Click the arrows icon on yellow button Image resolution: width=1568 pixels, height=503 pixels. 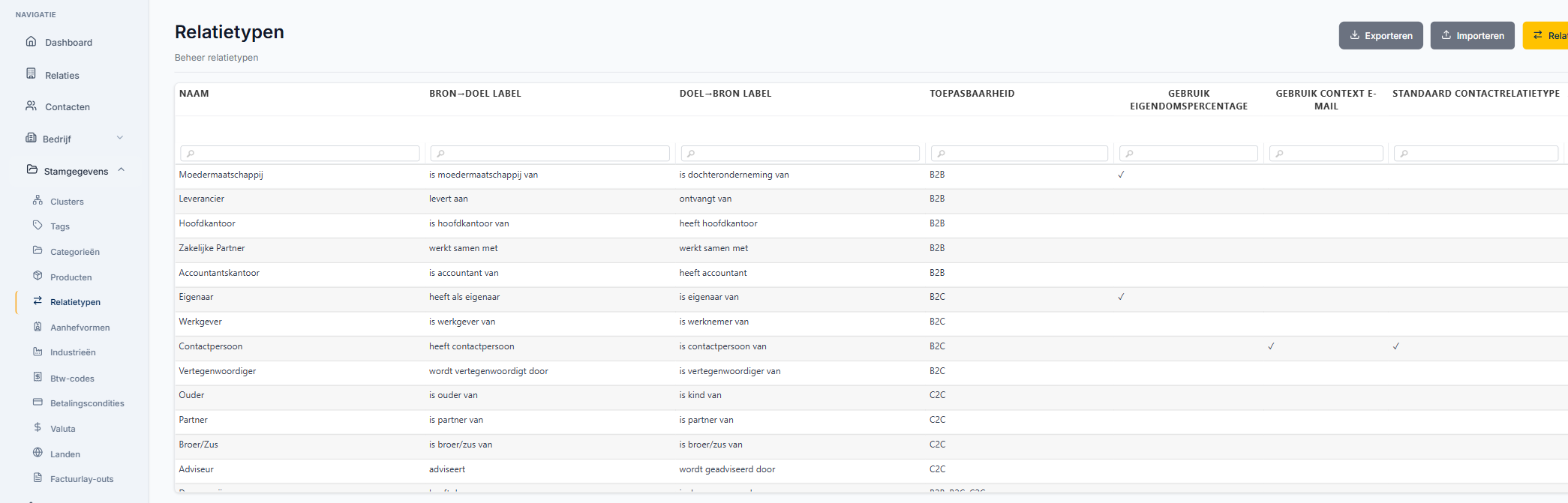point(1538,36)
